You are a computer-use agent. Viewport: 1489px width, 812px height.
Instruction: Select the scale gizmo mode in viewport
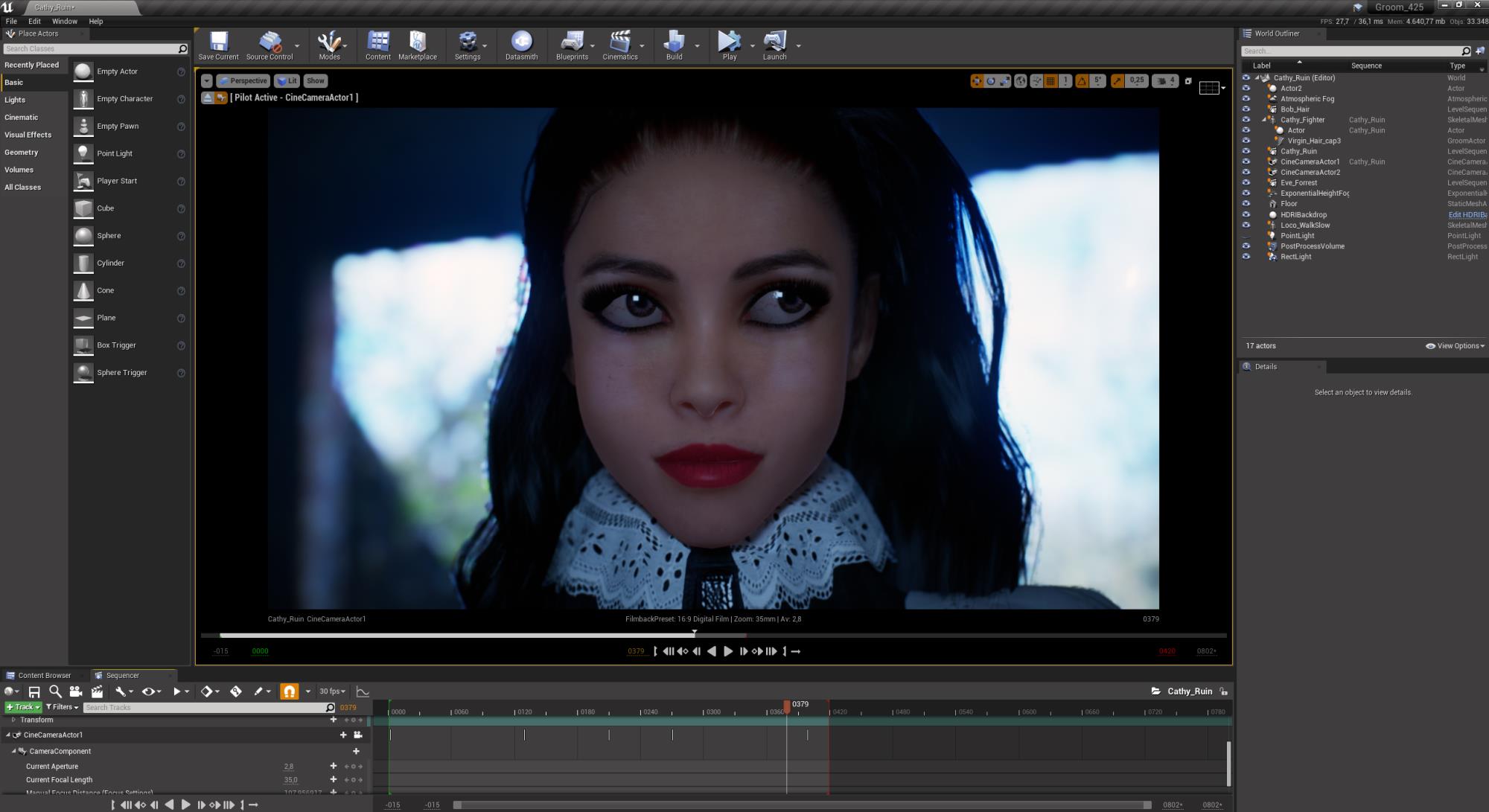[x=1005, y=81]
